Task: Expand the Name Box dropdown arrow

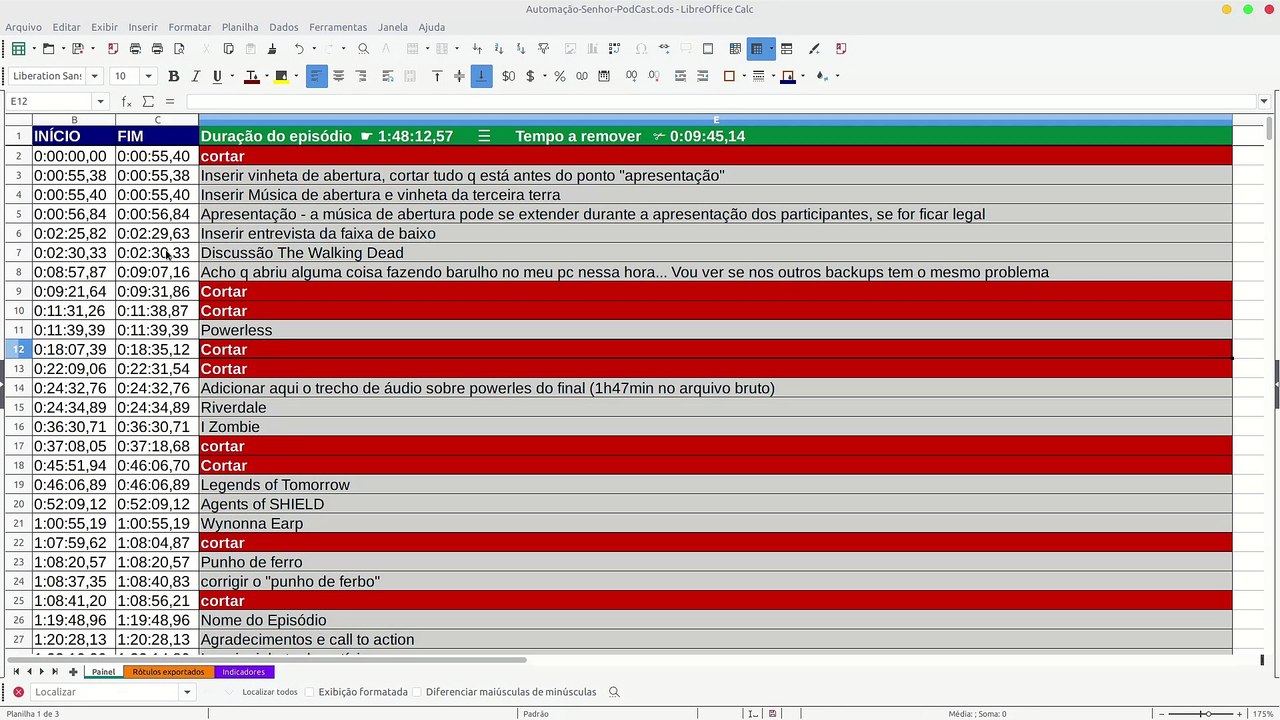Action: (x=100, y=101)
